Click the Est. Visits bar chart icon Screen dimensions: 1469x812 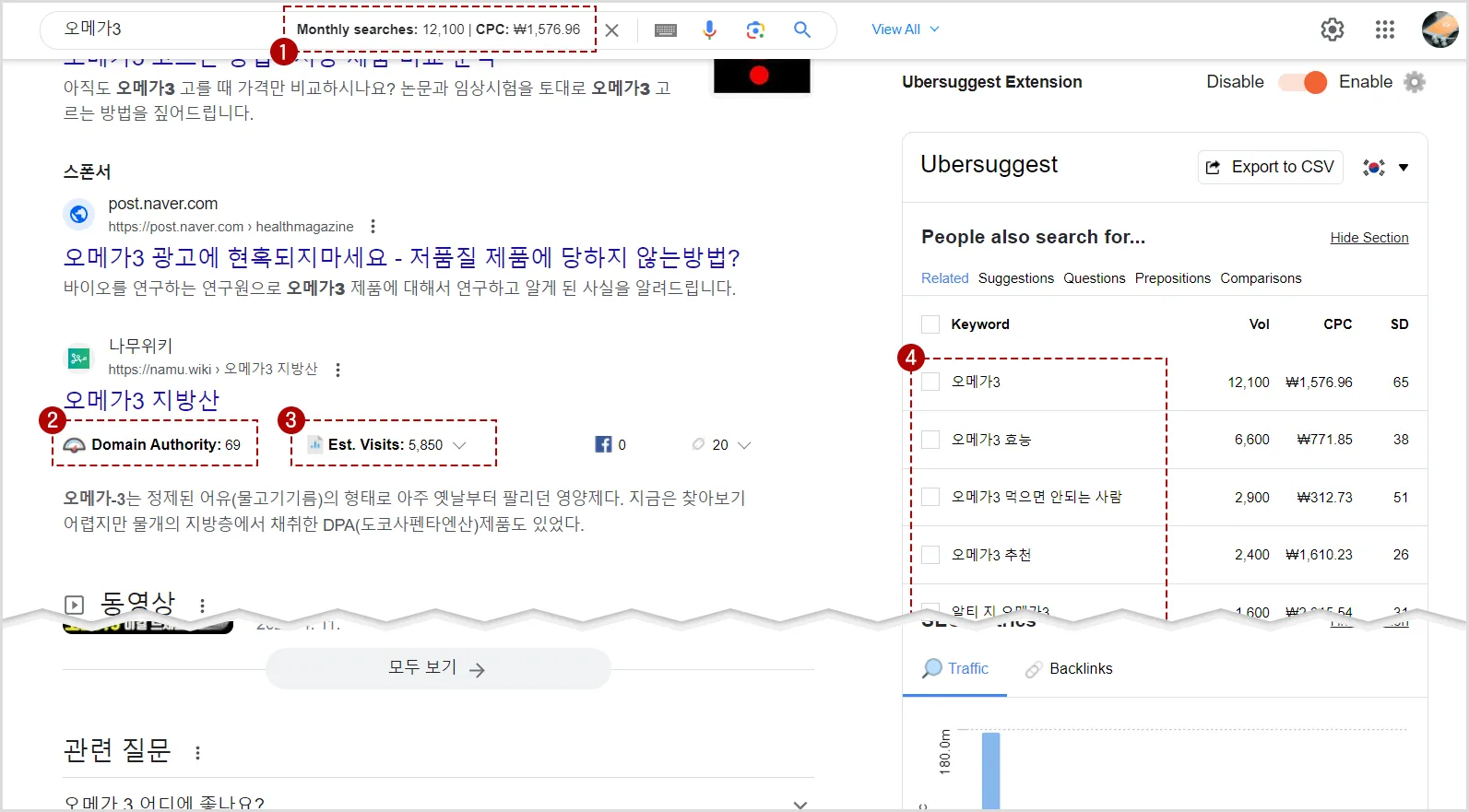point(315,444)
